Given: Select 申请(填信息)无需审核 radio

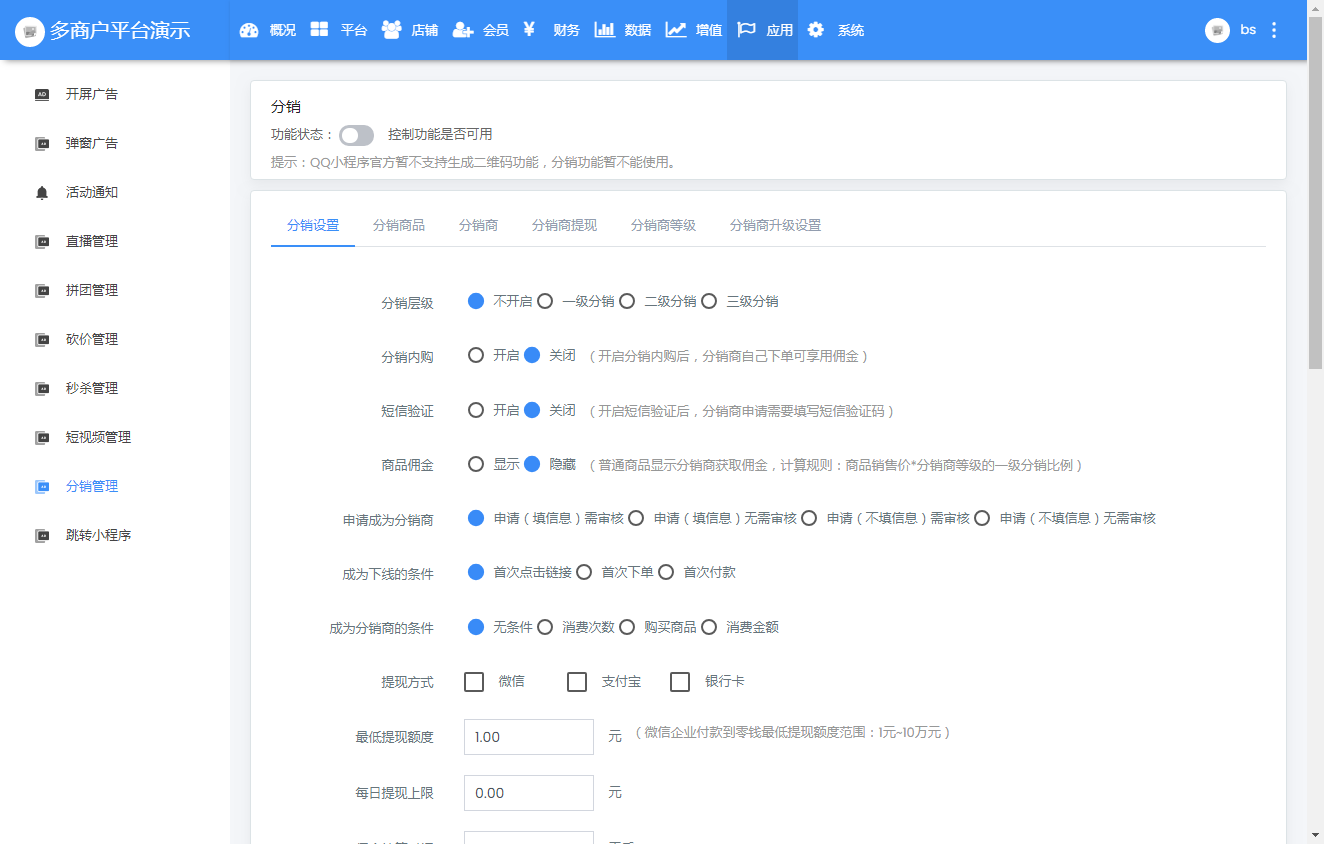Looking at the screenshot, I should (636, 518).
